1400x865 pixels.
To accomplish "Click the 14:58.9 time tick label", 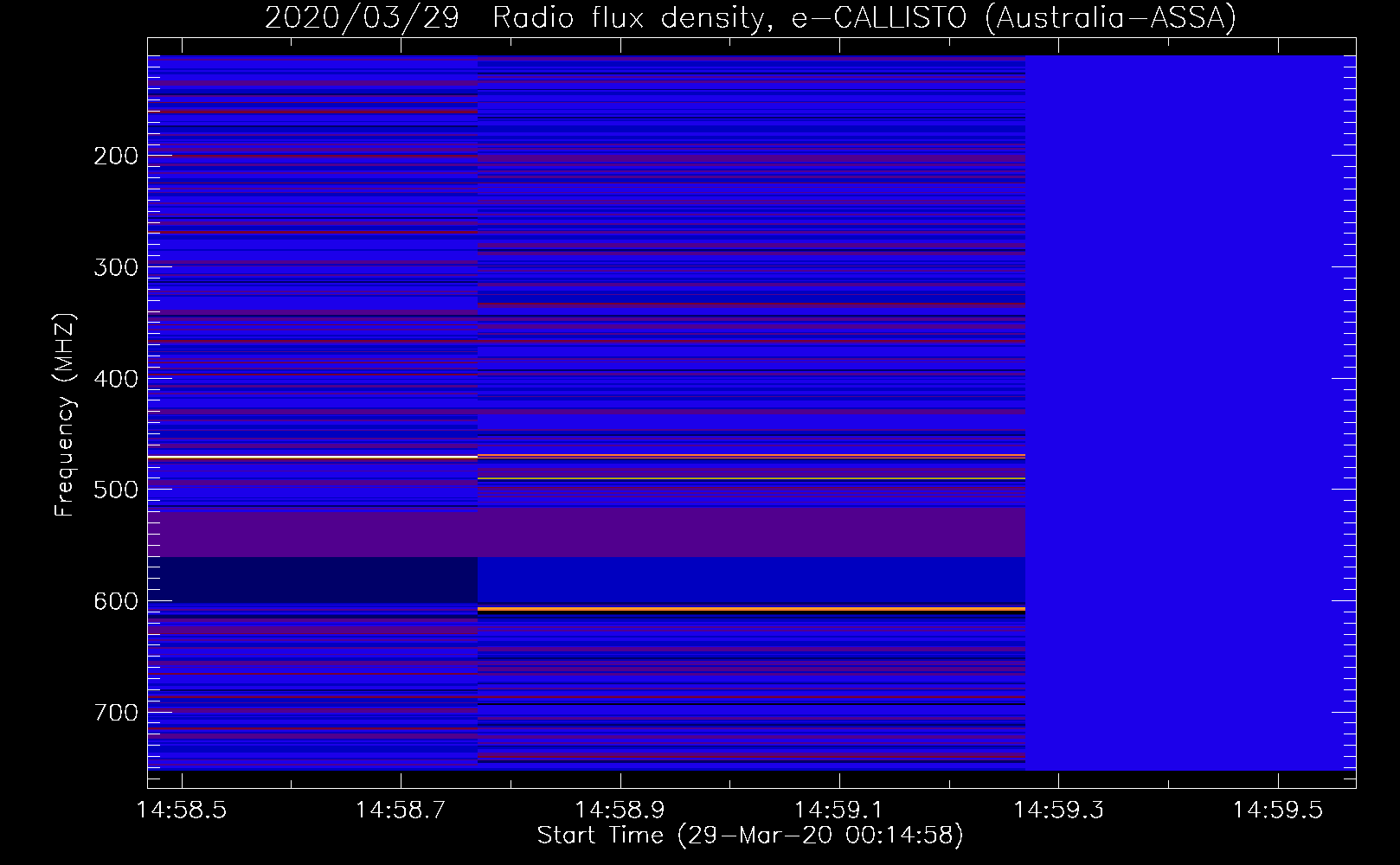I will tap(620, 811).
